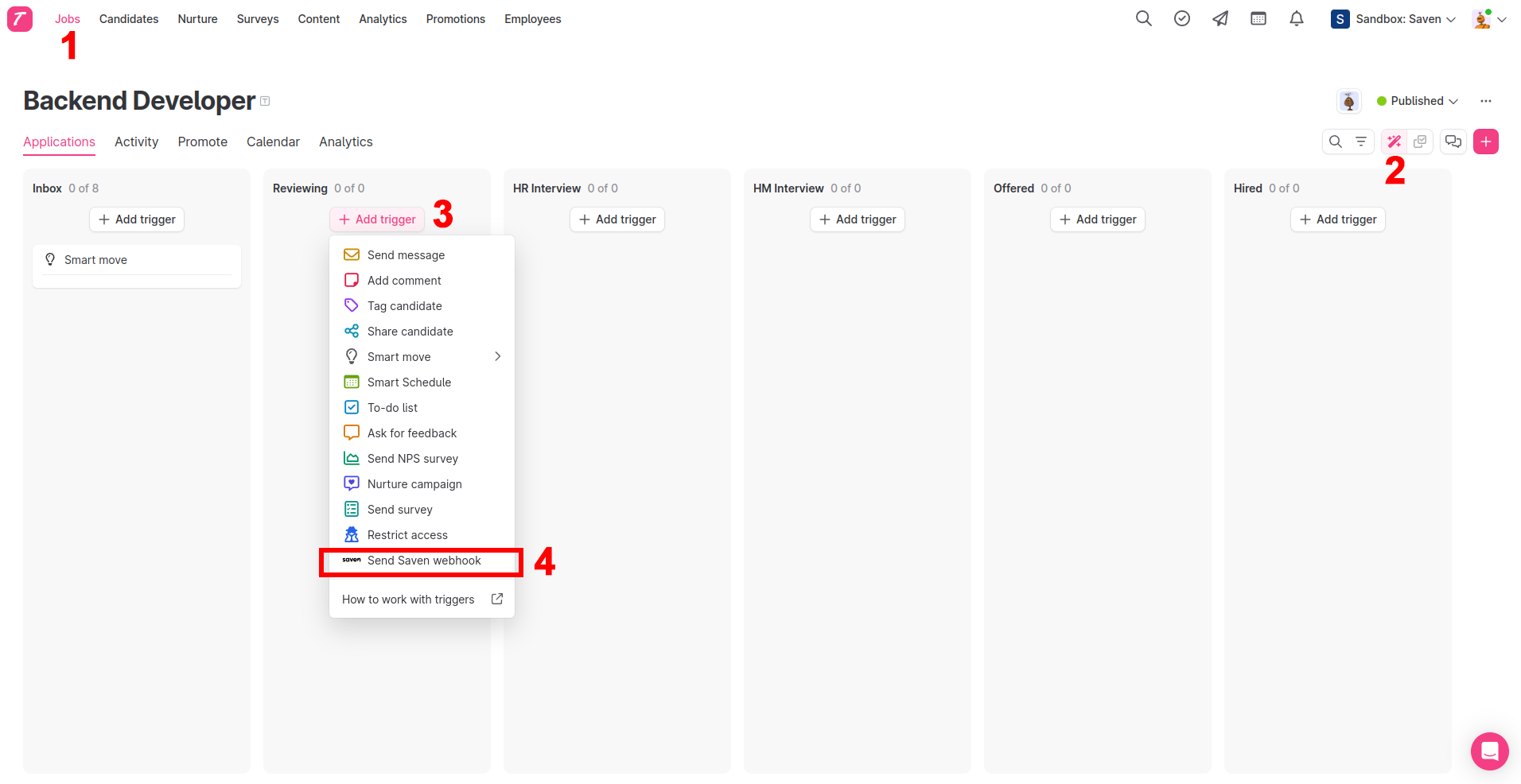Click the pink plus add candidate button
This screenshot has height=784, width=1521.
coord(1485,142)
